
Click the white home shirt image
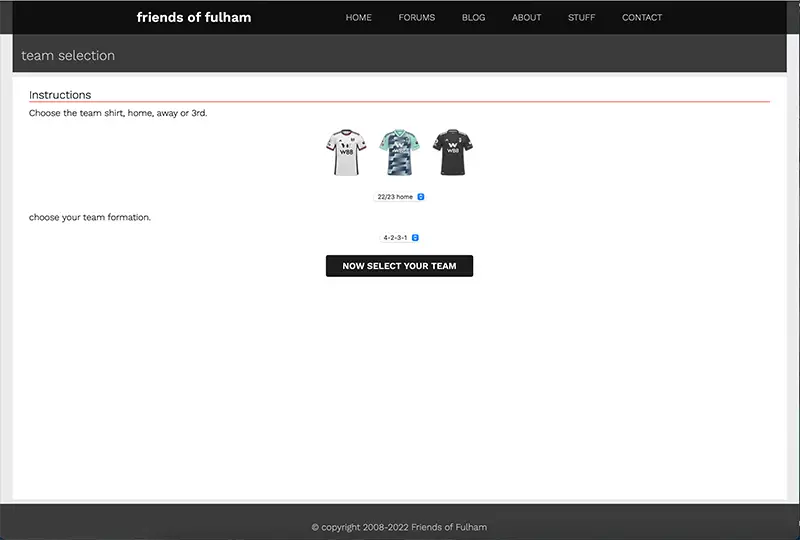point(346,153)
